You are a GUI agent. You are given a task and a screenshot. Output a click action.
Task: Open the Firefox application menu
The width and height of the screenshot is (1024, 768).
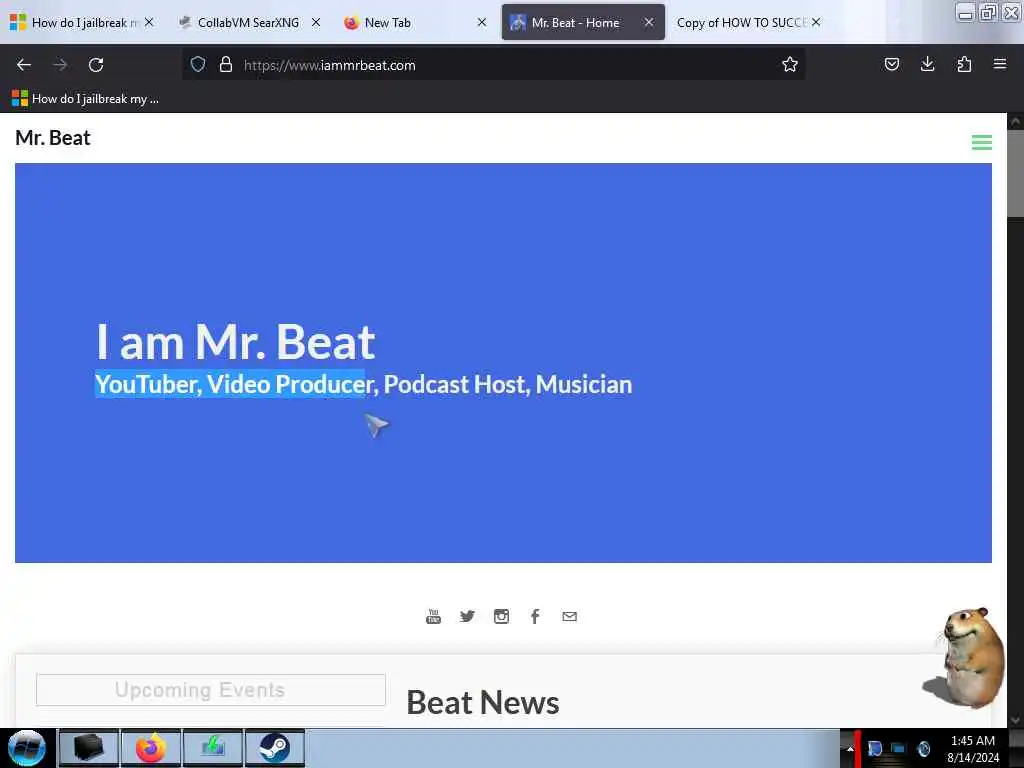1000,64
